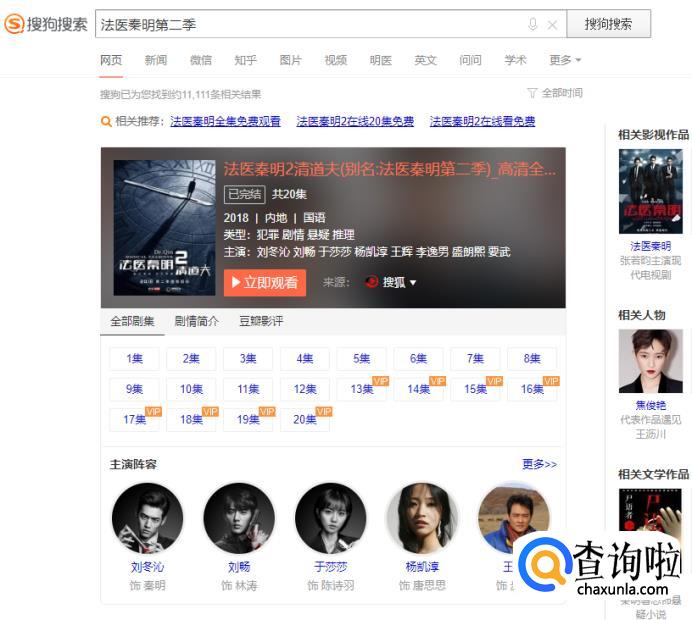This screenshot has width=692, height=620.
Task: Click the 立即观看 play button
Action: [x=265, y=283]
